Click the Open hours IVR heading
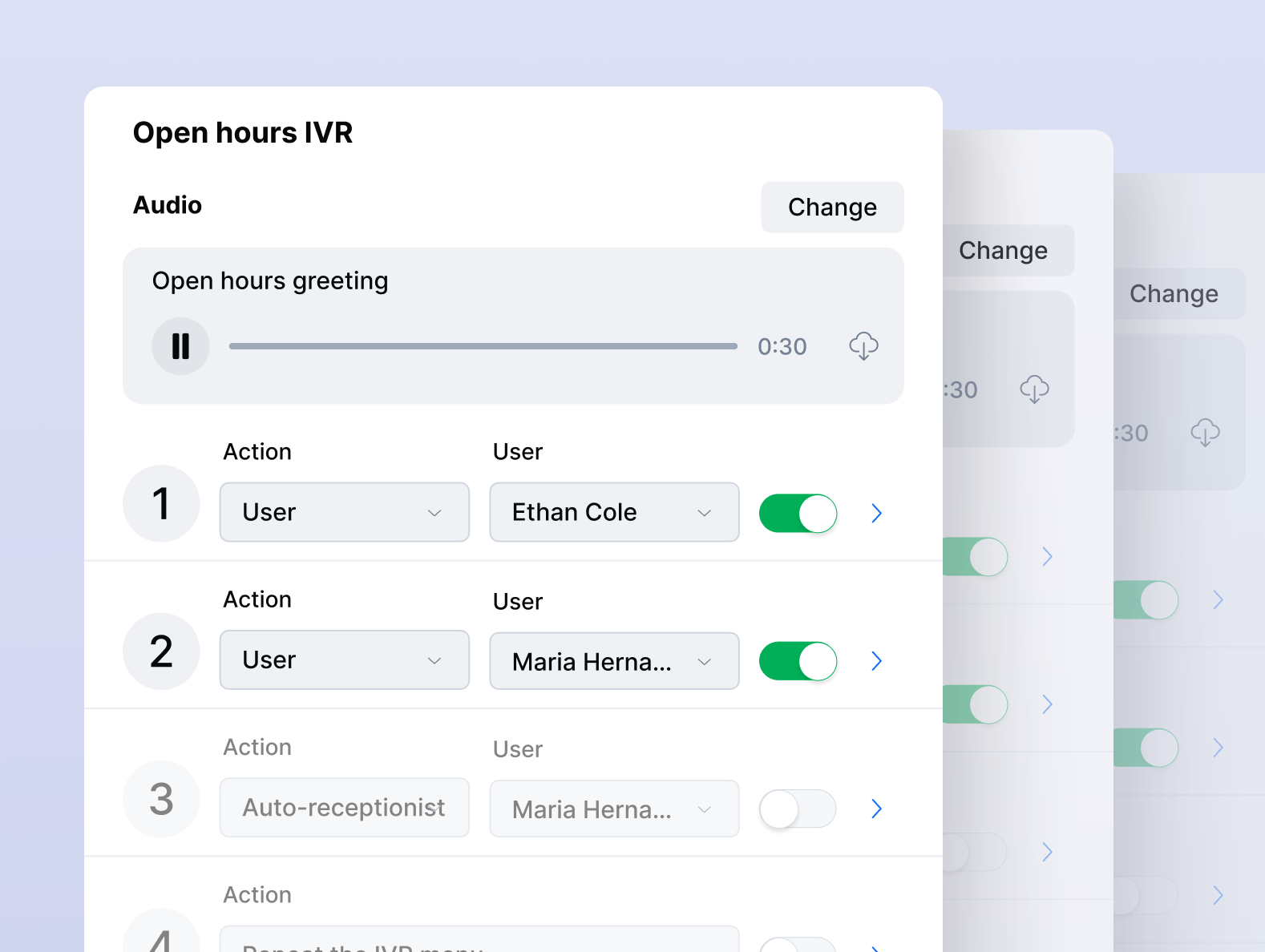This screenshot has width=1265, height=952. [243, 132]
